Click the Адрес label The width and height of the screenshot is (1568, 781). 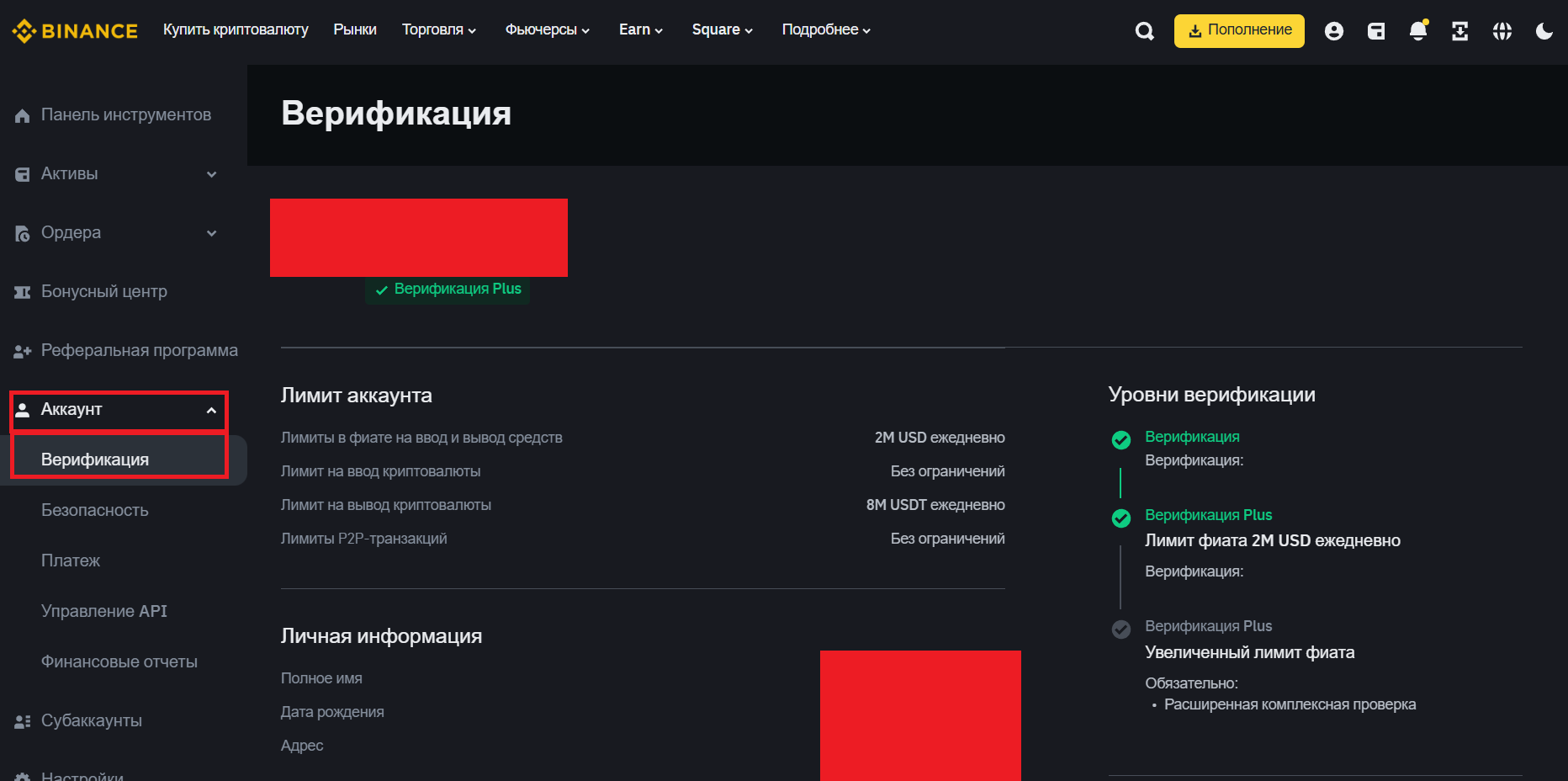click(302, 746)
